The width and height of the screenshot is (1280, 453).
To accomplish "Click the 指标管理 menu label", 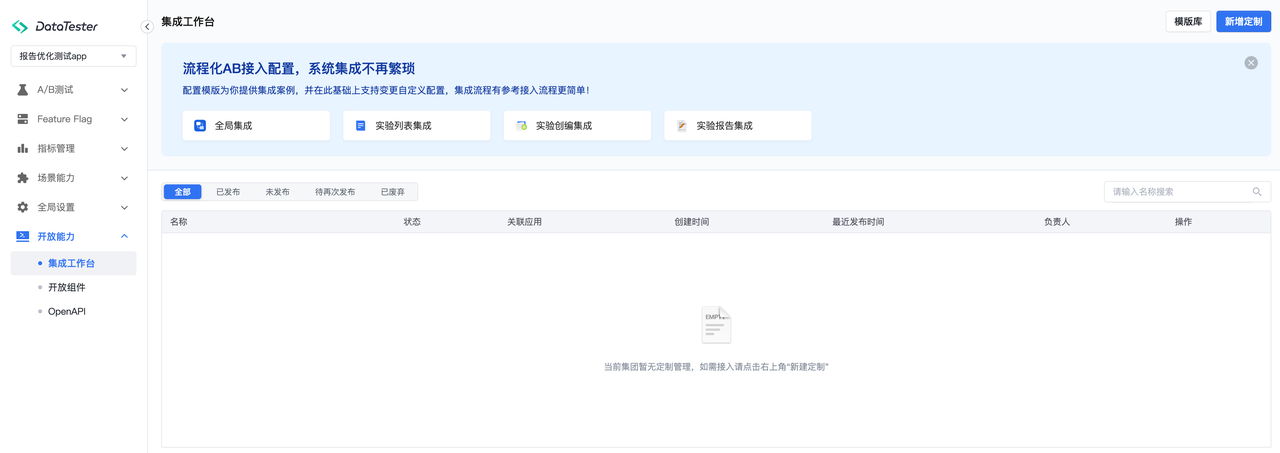I will coord(56,148).
